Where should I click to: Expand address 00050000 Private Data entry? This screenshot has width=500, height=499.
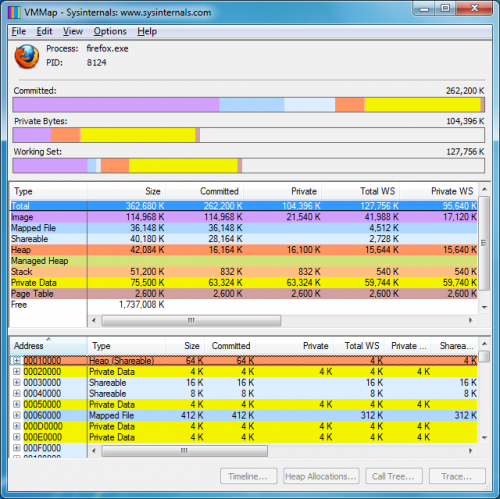(17, 404)
